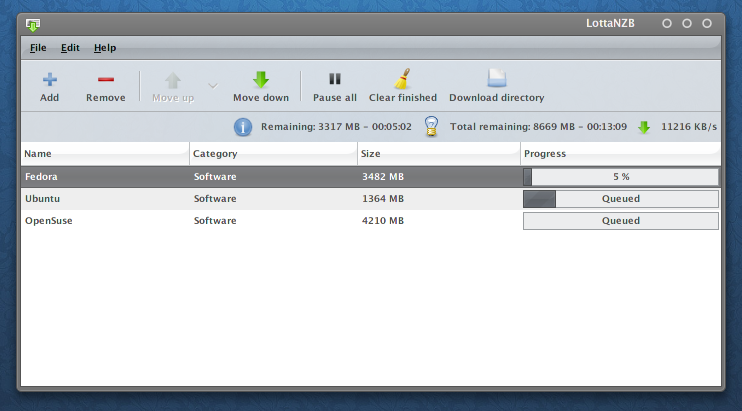Screen dimensions: 742x411
Task: Pause all downloads
Action: pos(335,87)
